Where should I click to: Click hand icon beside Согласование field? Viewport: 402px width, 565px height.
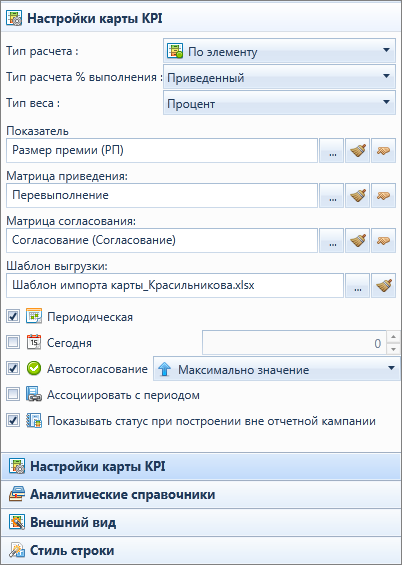point(383,240)
